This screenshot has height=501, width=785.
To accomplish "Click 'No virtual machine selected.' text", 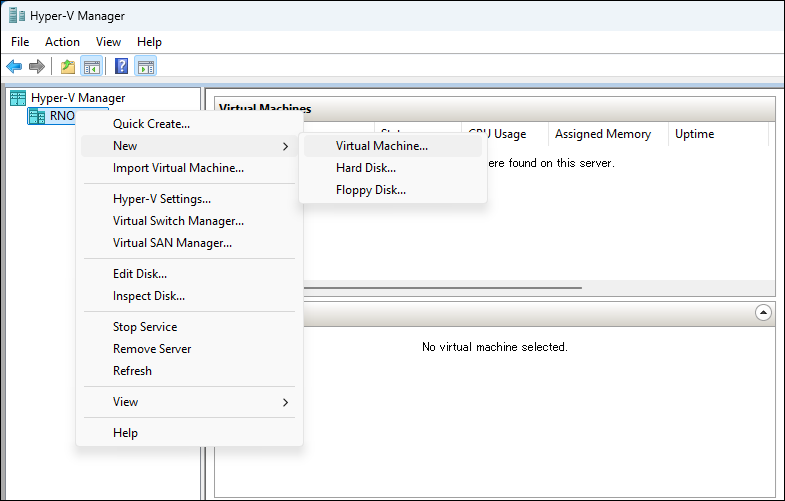I will tap(495, 347).
